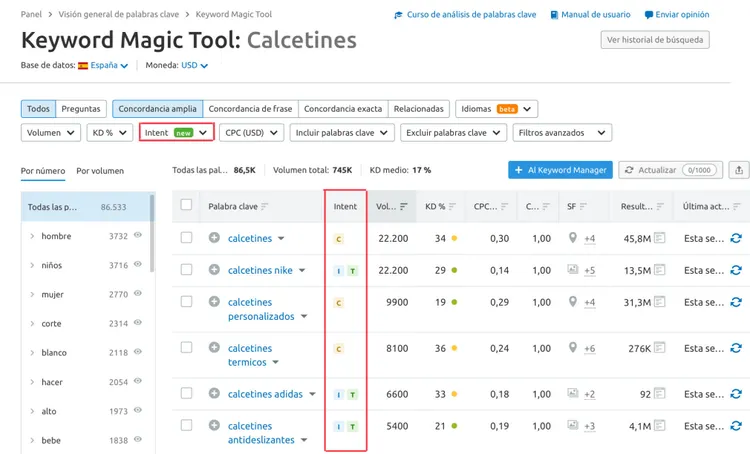Open 'calcetines termicos' keyword link

(x=250, y=355)
